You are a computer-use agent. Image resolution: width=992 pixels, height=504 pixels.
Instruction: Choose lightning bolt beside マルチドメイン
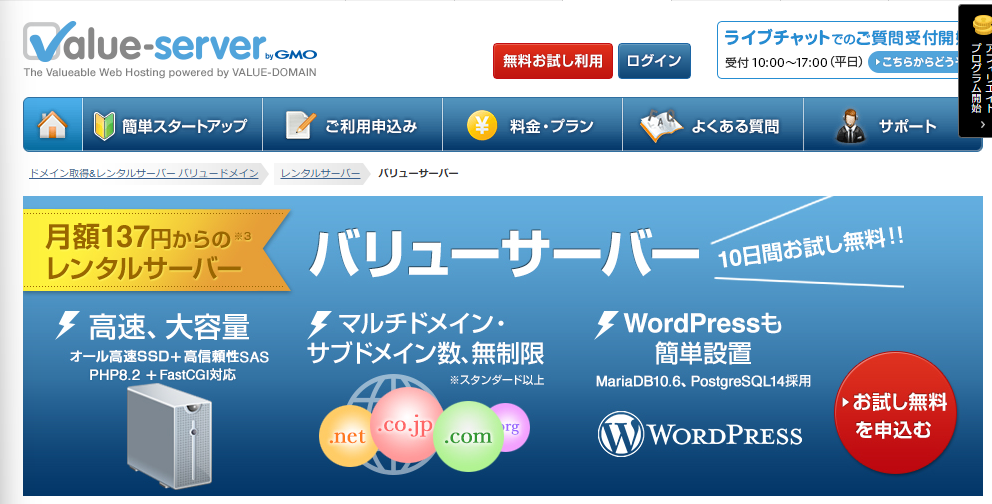(x=319, y=324)
